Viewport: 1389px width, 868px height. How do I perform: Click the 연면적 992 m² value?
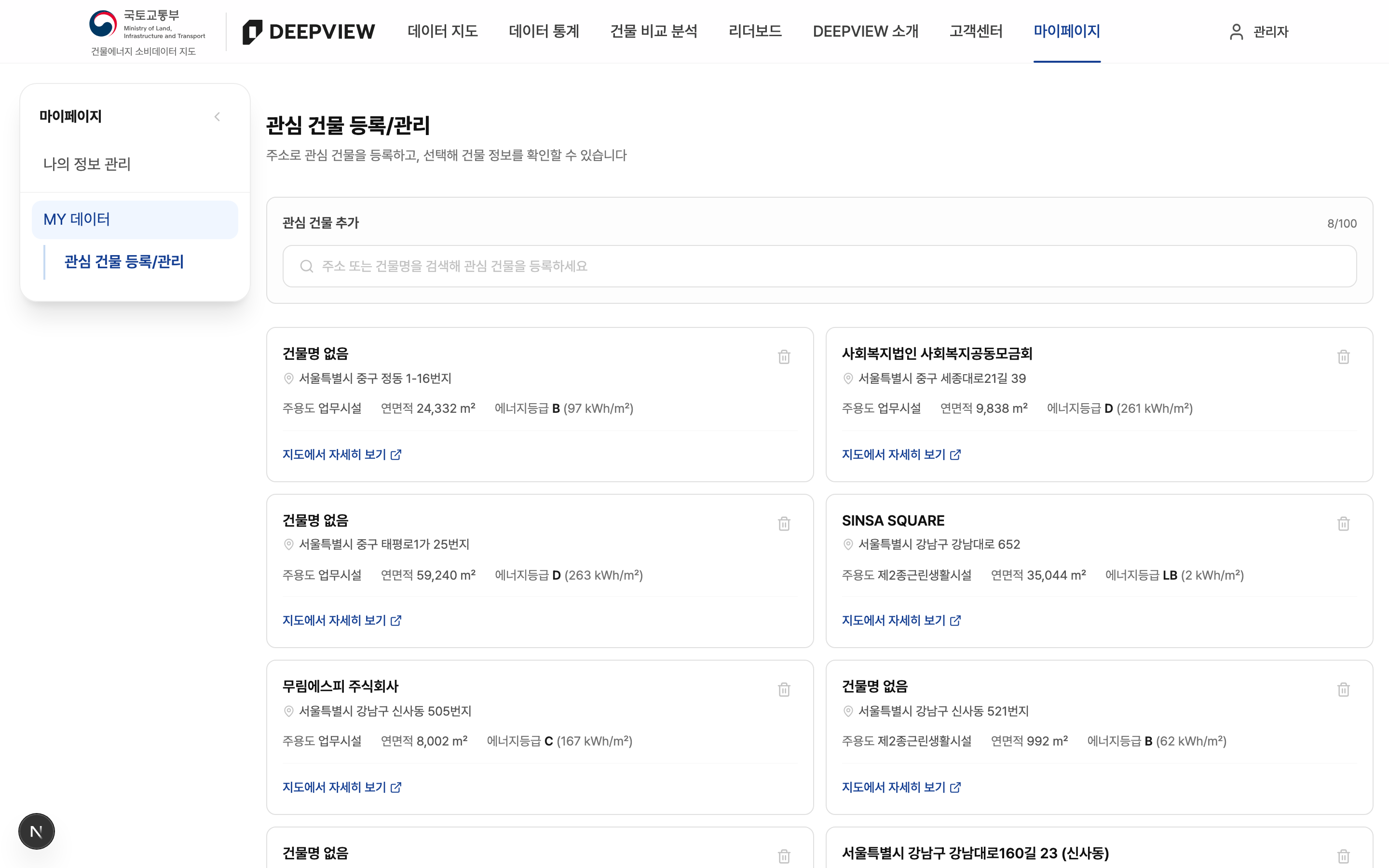point(1030,741)
